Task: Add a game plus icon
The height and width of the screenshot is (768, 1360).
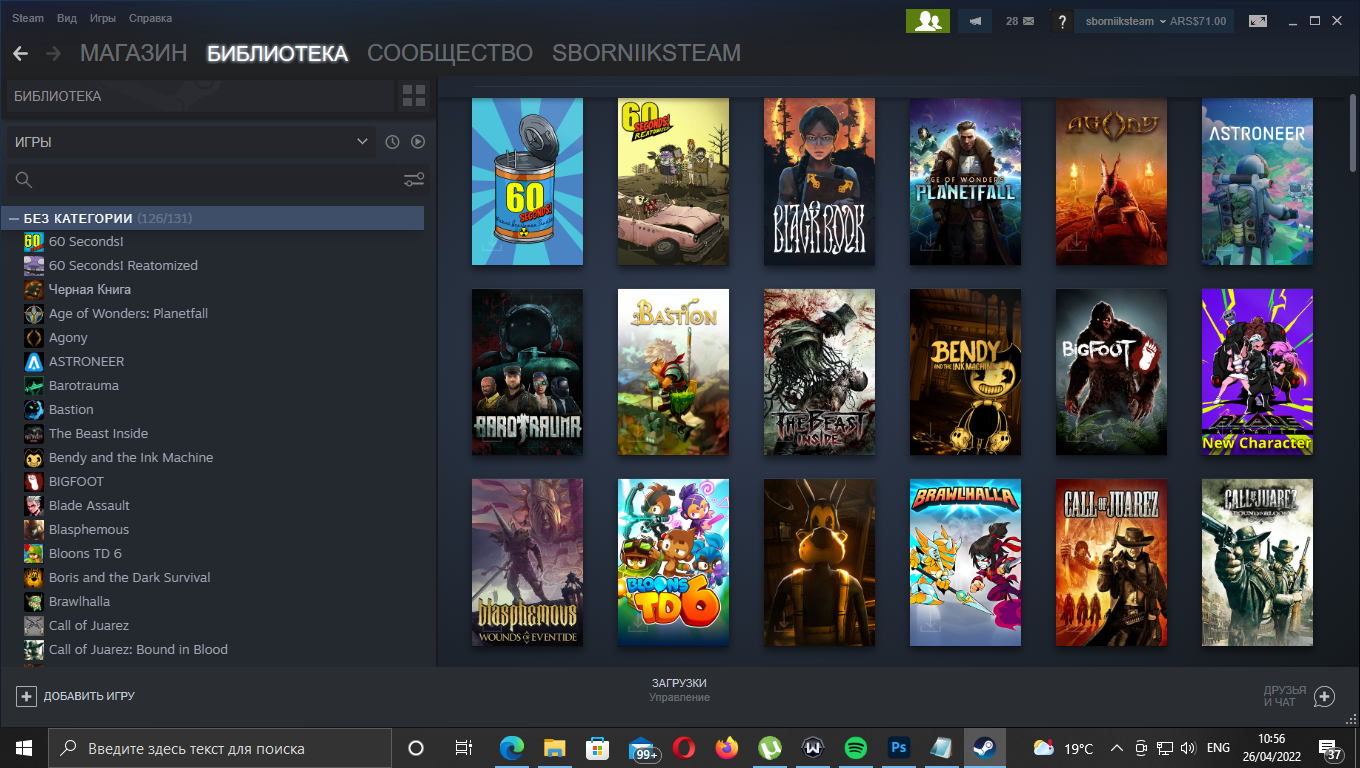Action: click(x=27, y=696)
